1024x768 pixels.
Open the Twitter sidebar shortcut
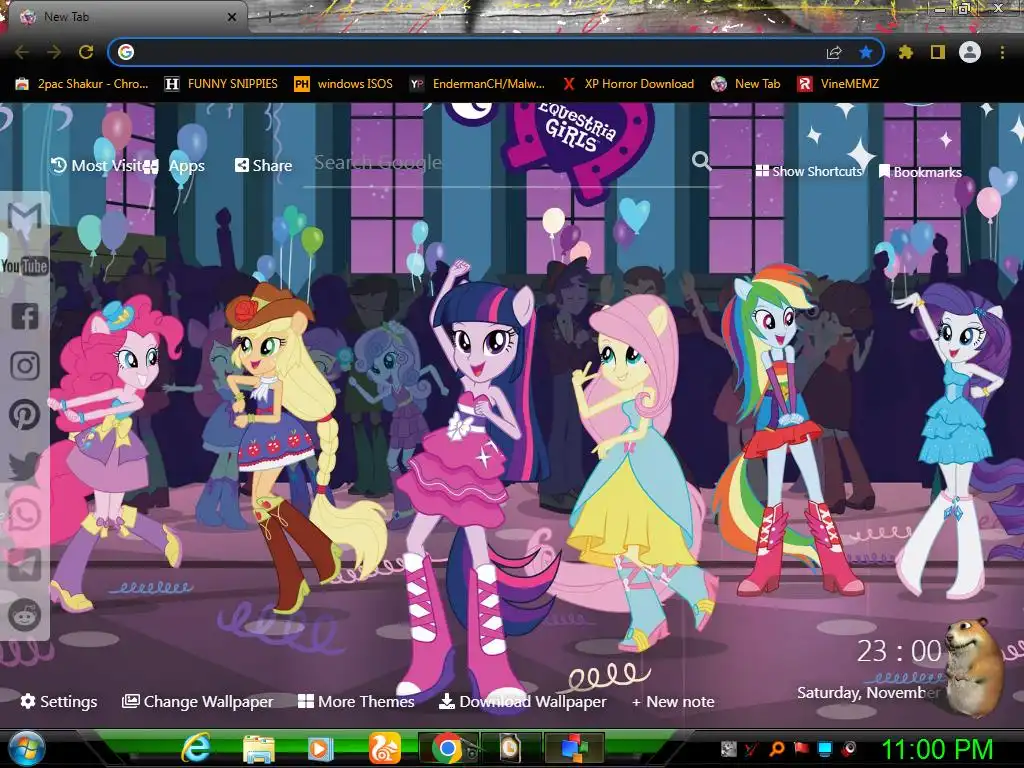coord(25,465)
